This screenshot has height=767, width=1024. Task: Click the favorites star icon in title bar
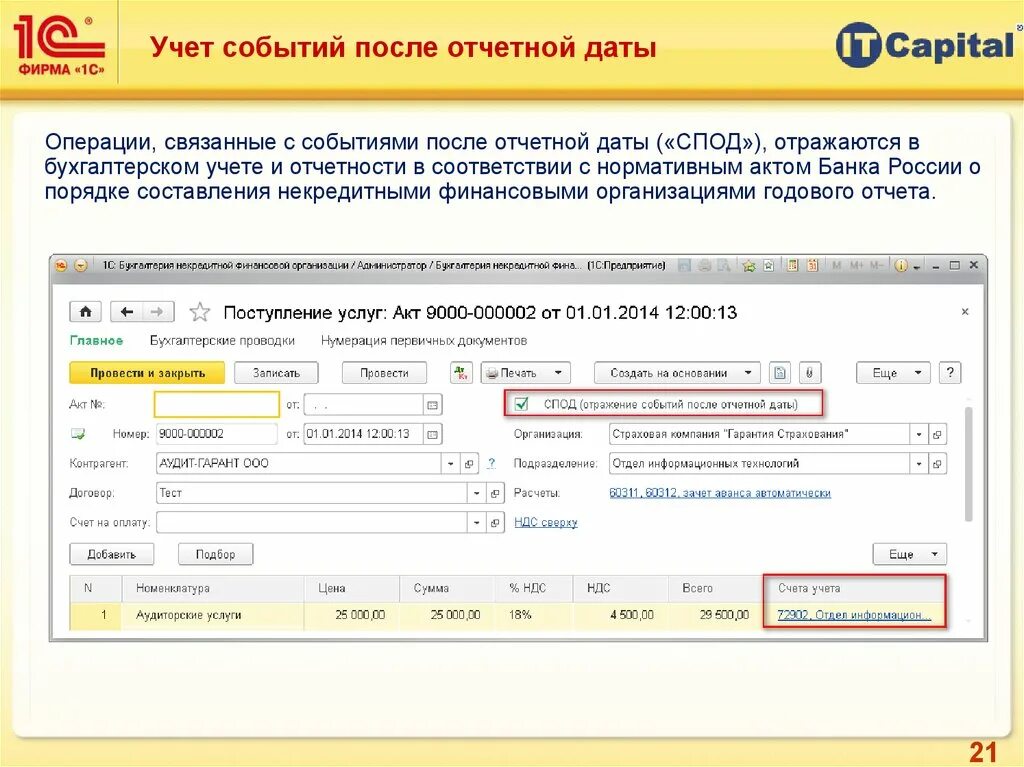tap(749, 266)
